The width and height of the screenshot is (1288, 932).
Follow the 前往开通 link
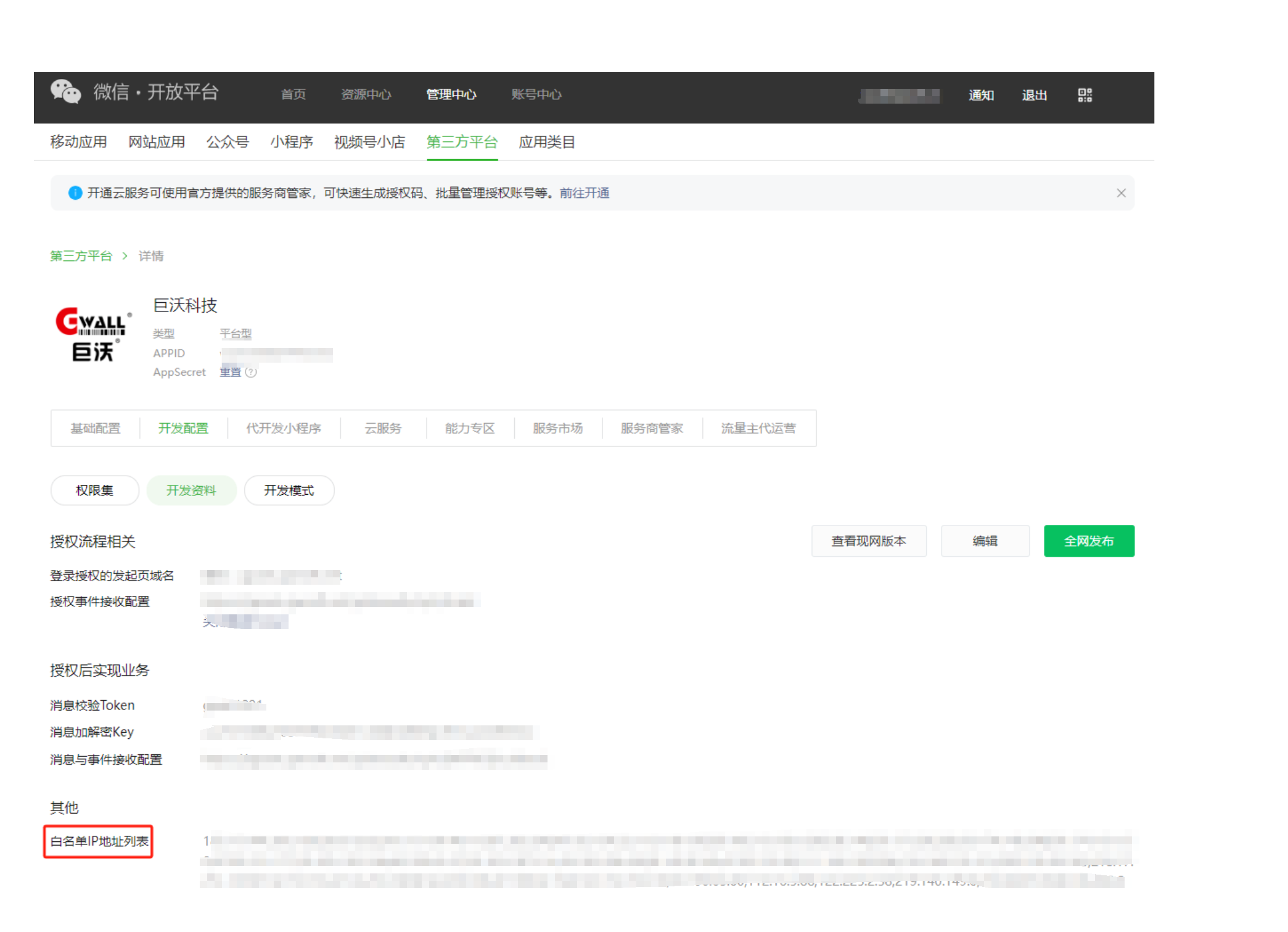[x=584, y=193]
